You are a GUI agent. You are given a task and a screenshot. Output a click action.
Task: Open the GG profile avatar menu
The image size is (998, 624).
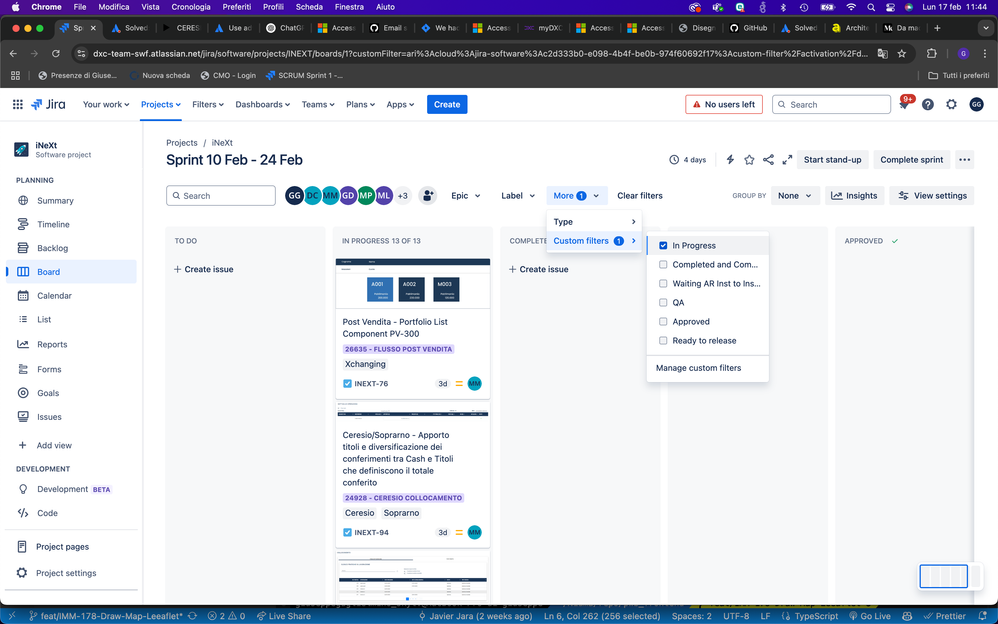click(x=976, y=104)
